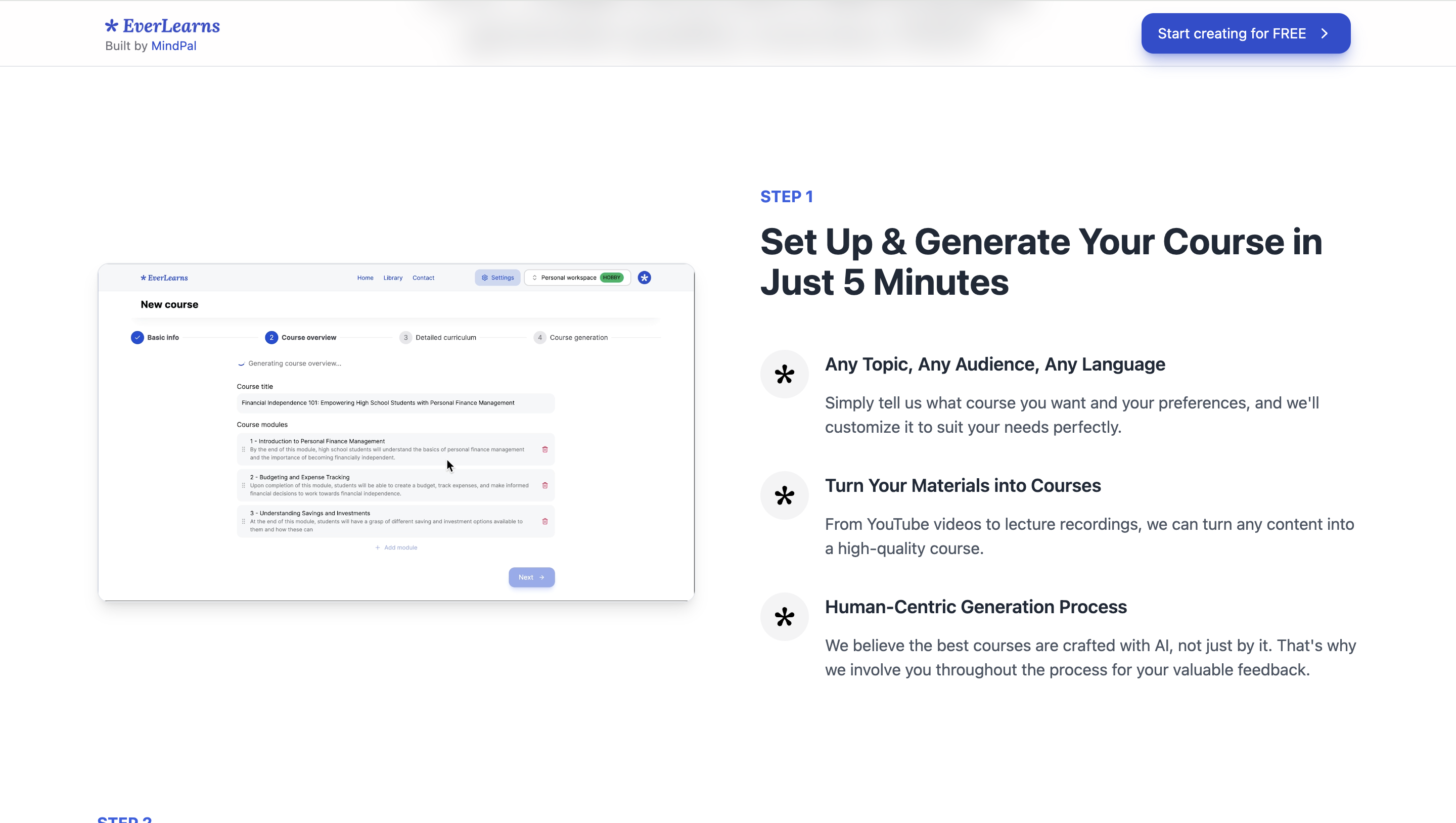The image size is (1456, 823).
Task: Click Start creating for FREE button
Action: [1245, 33]
